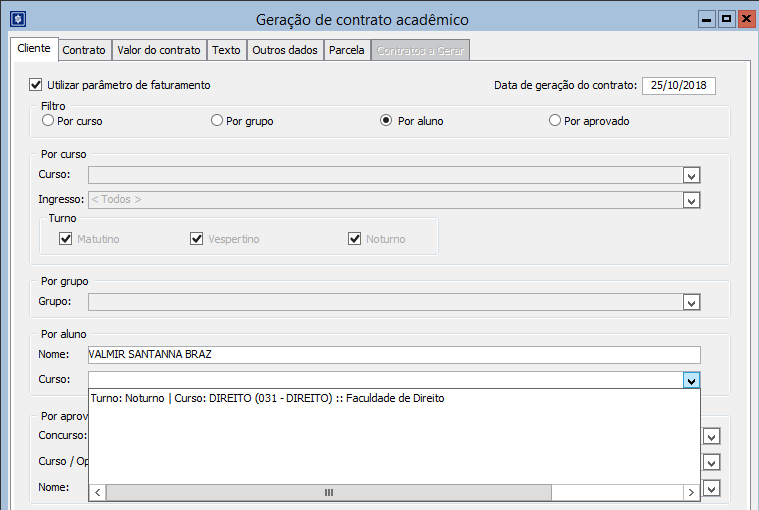This screenshot has height=510, width=759.
Task: Toggle Utilizar parâmetro de faturamento checkbox
Action: tap(37, 85)
